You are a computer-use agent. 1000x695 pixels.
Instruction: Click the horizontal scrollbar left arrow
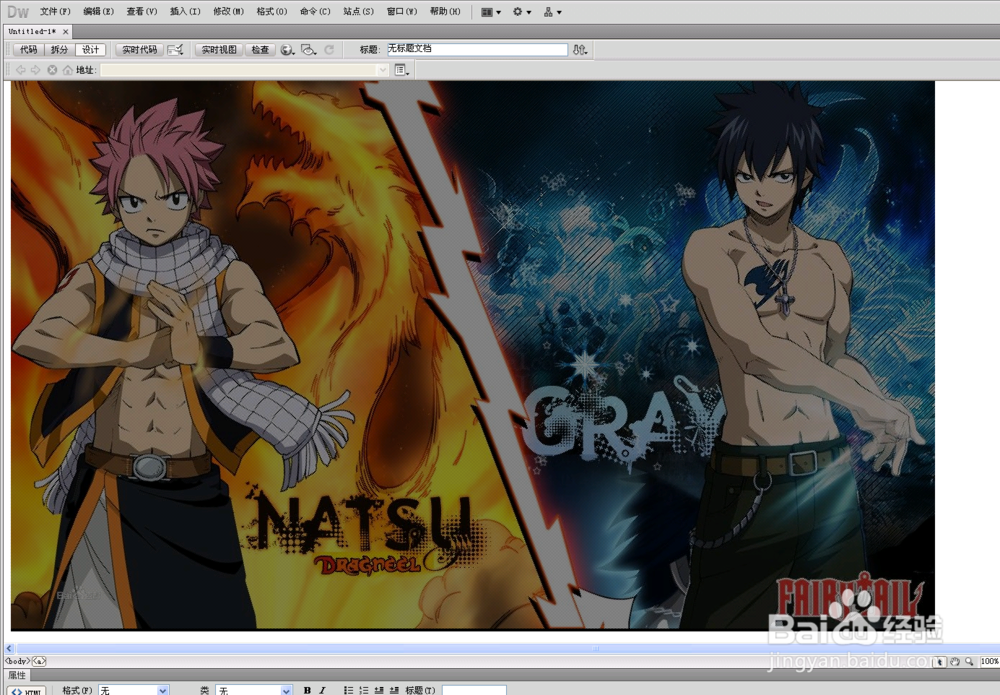click(9, 648)
